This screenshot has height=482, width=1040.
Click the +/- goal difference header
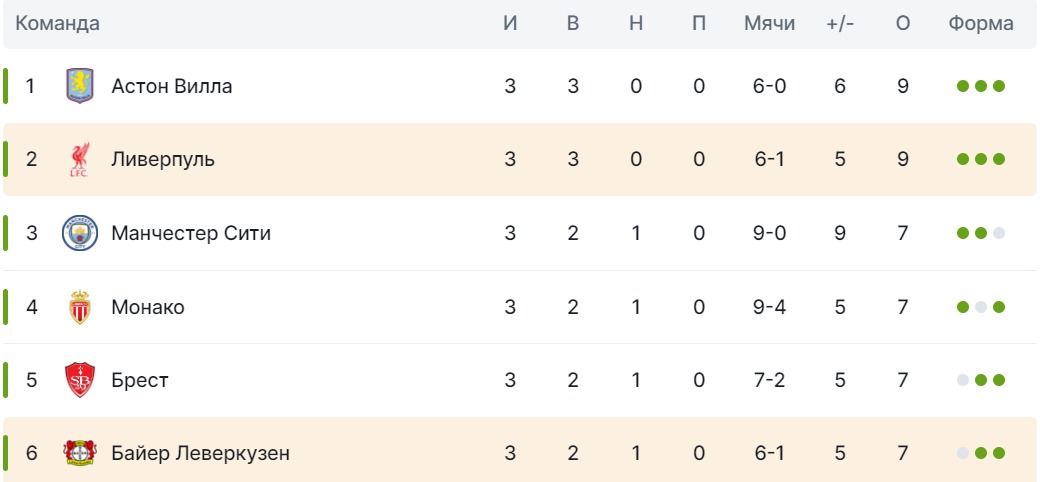point(840,24)
